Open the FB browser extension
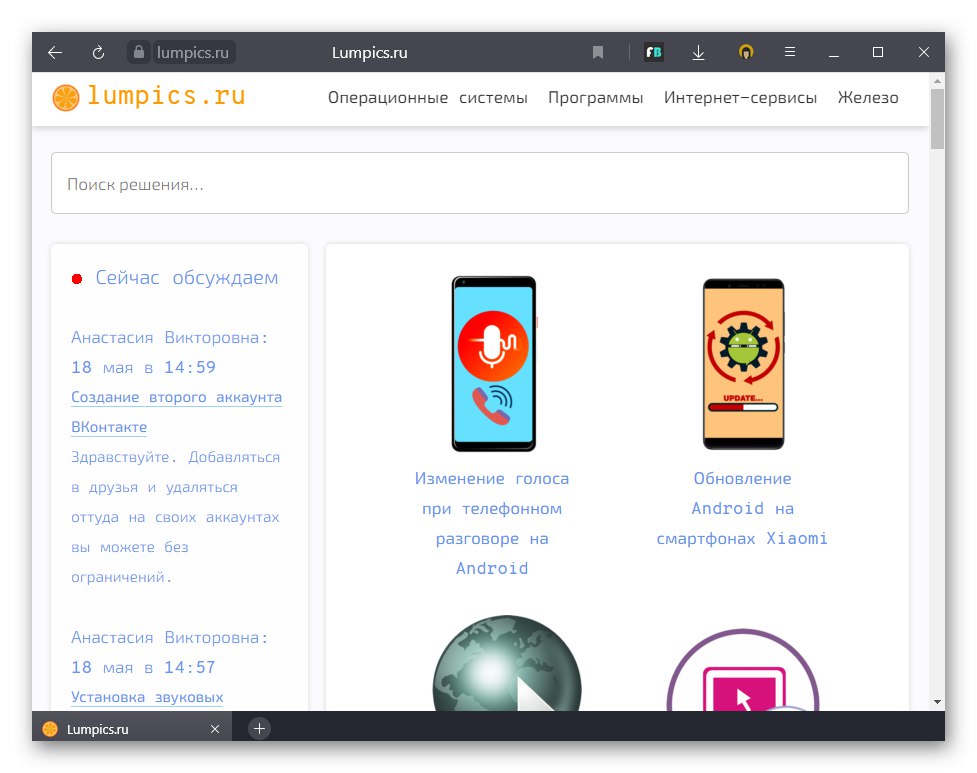Screen dimensions: 977x773 (x=653, y=52)
